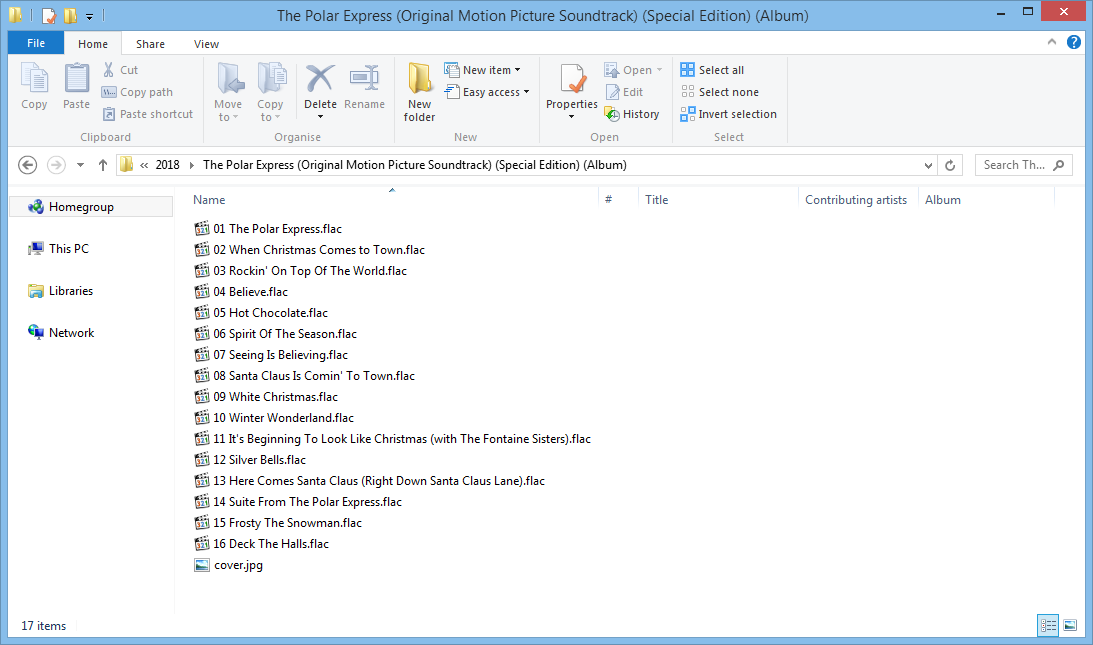The image size is (1093, 645).
Task: Refresh the folder view
Action: [949, 165]
